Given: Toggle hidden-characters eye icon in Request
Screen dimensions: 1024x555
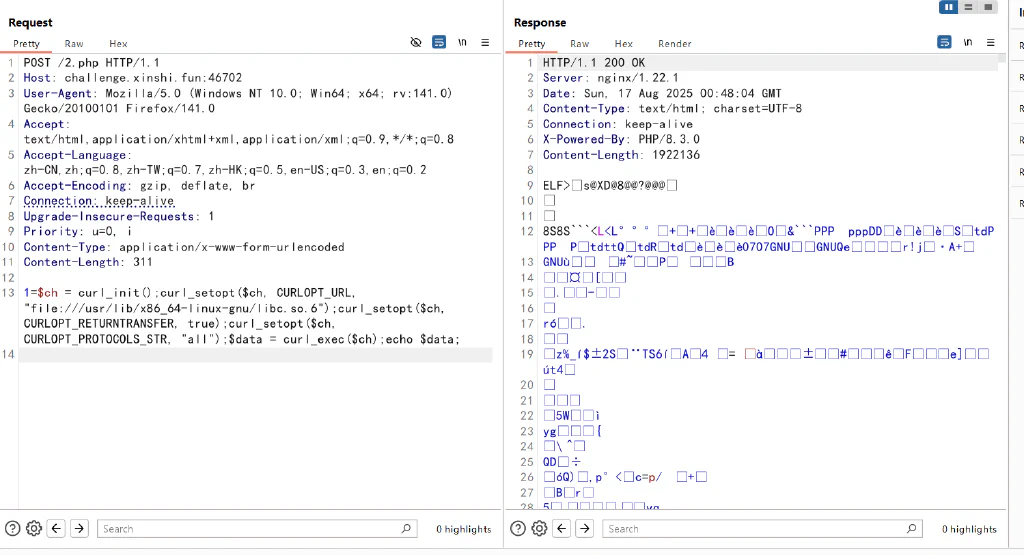Looking at the screenshot, I should pos(415,42).
